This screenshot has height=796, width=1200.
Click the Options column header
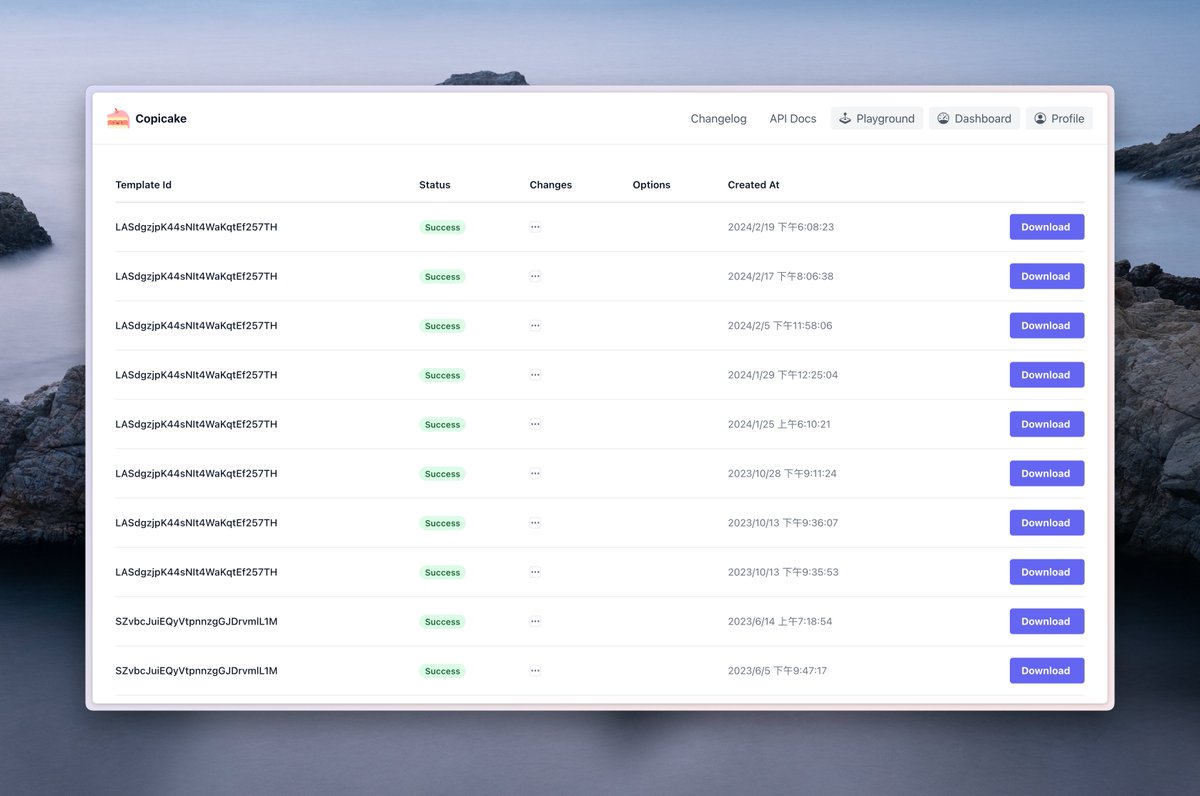[x=652, y=185]
